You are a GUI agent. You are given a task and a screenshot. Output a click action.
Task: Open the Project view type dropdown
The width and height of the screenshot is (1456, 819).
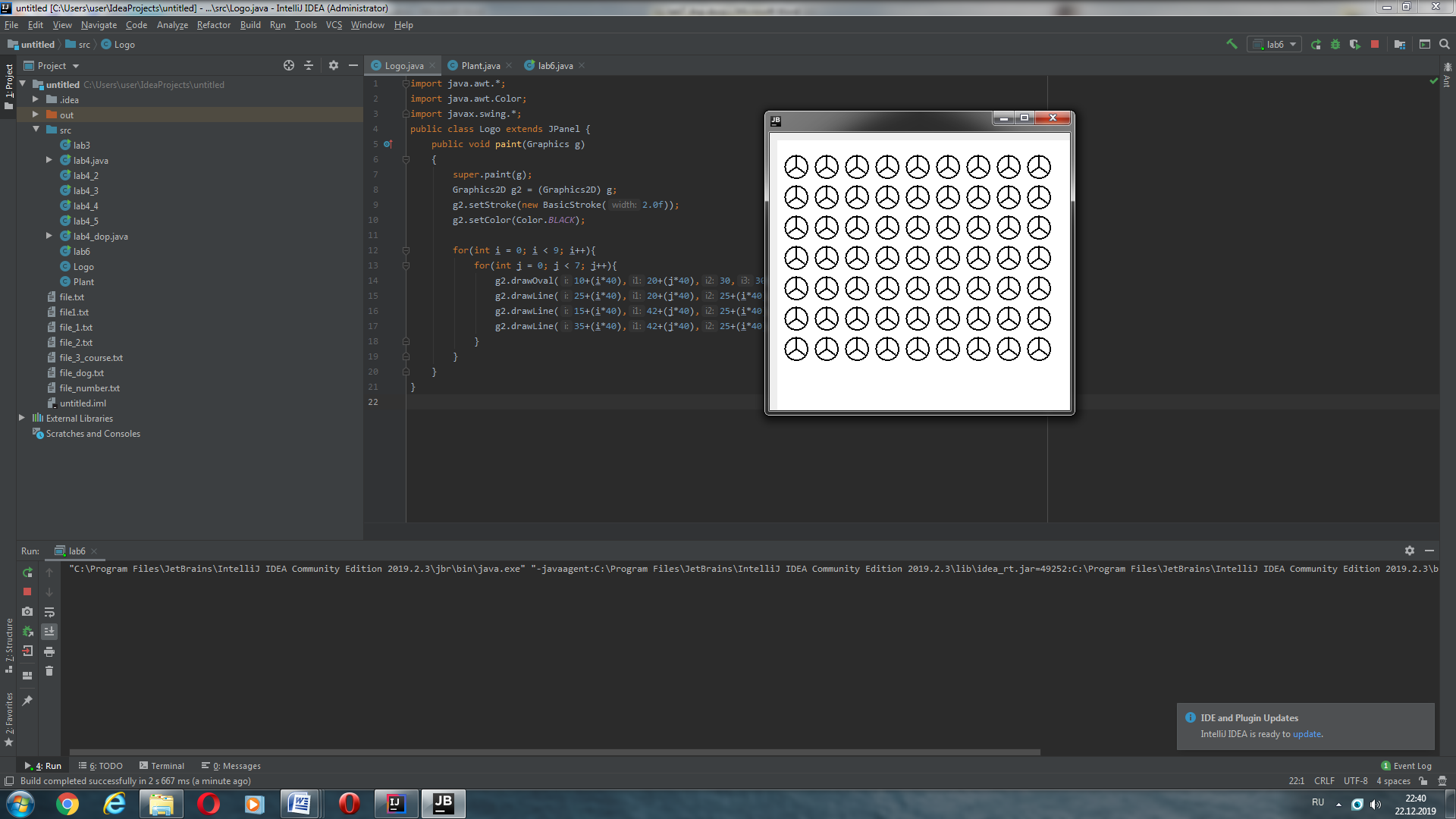[x=52, y=66]
